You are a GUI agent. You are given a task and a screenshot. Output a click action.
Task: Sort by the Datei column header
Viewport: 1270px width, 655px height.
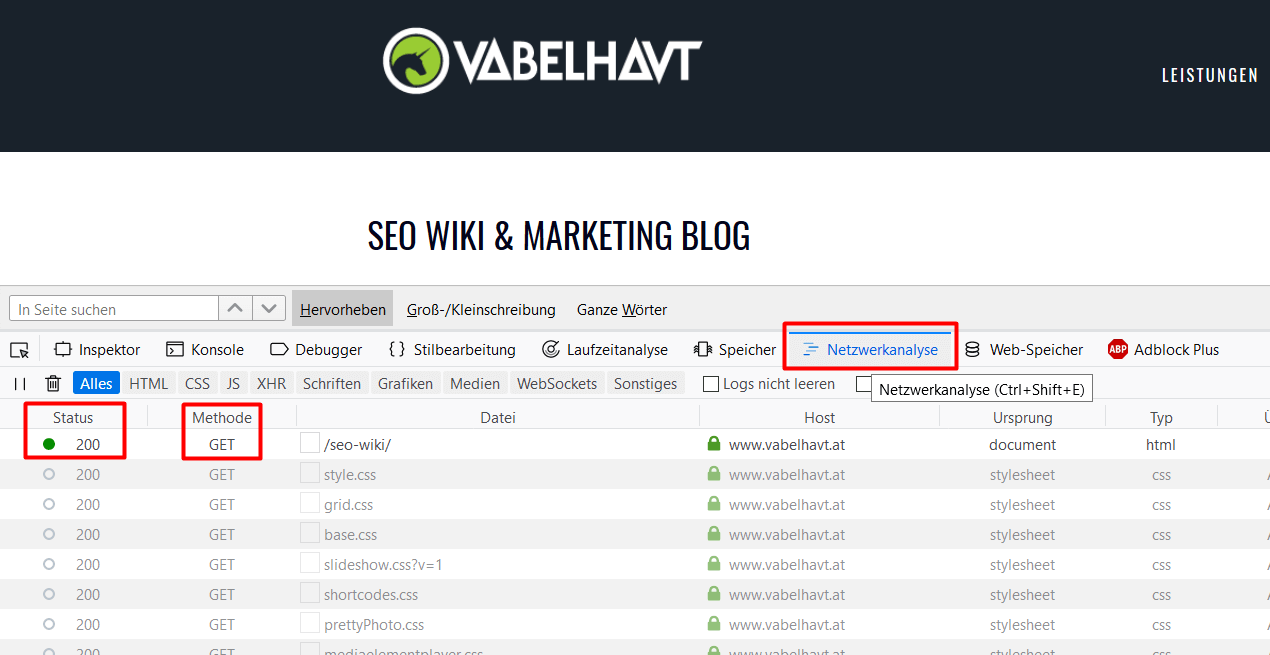(x=498, y=417)
